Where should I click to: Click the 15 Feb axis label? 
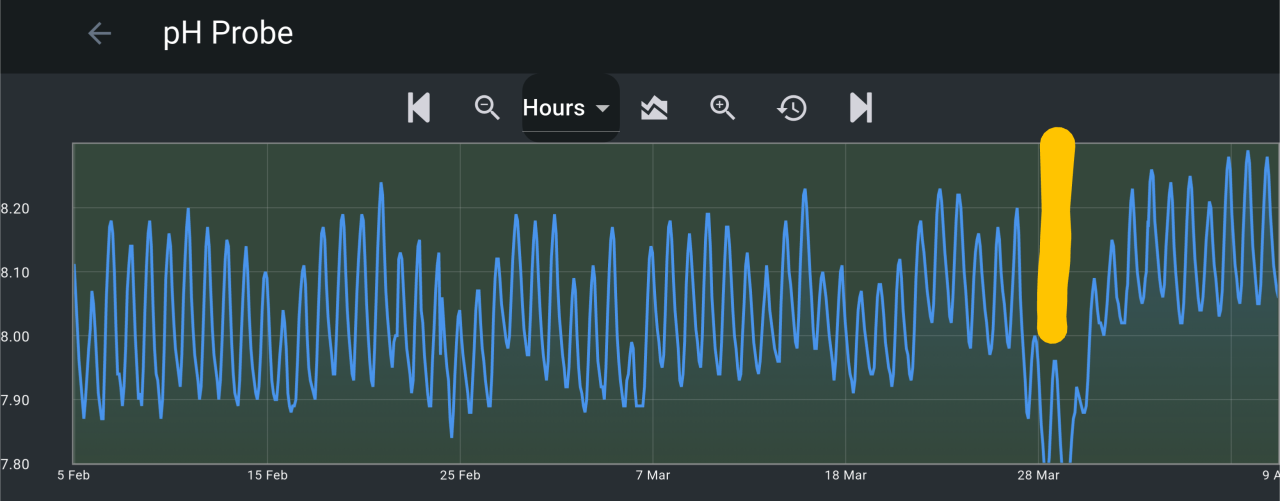coord(266,475)
